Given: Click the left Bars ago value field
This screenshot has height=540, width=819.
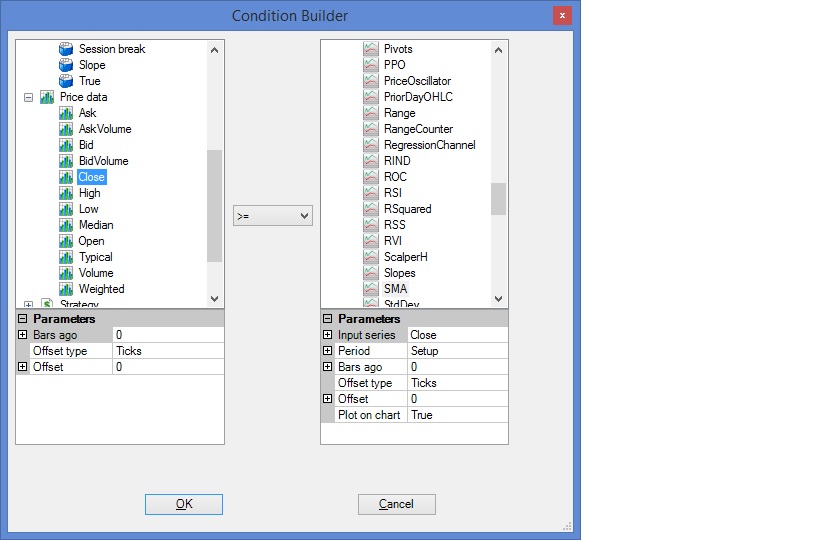Looking at the screenshot, I should [167, 335].
